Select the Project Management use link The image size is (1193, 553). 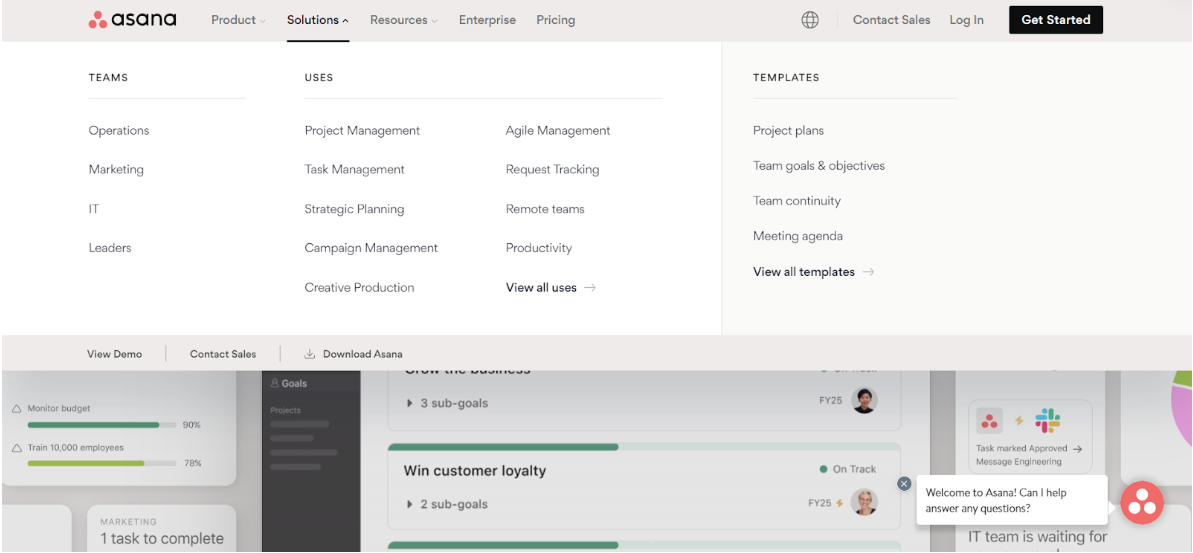click(x=362, y=131)
